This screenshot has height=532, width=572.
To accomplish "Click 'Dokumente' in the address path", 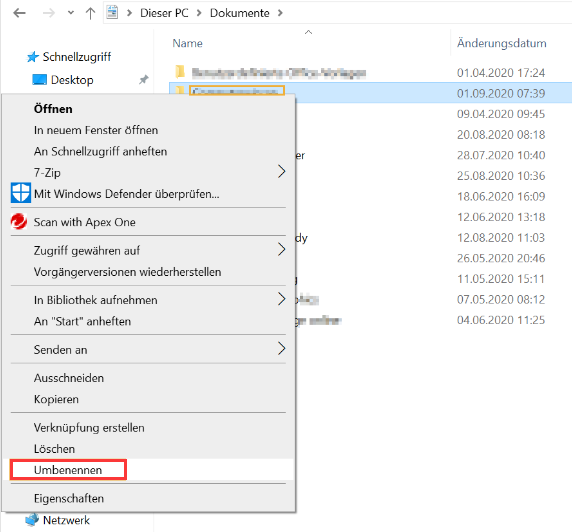I will pyautogui.click(x=240, y=13).
